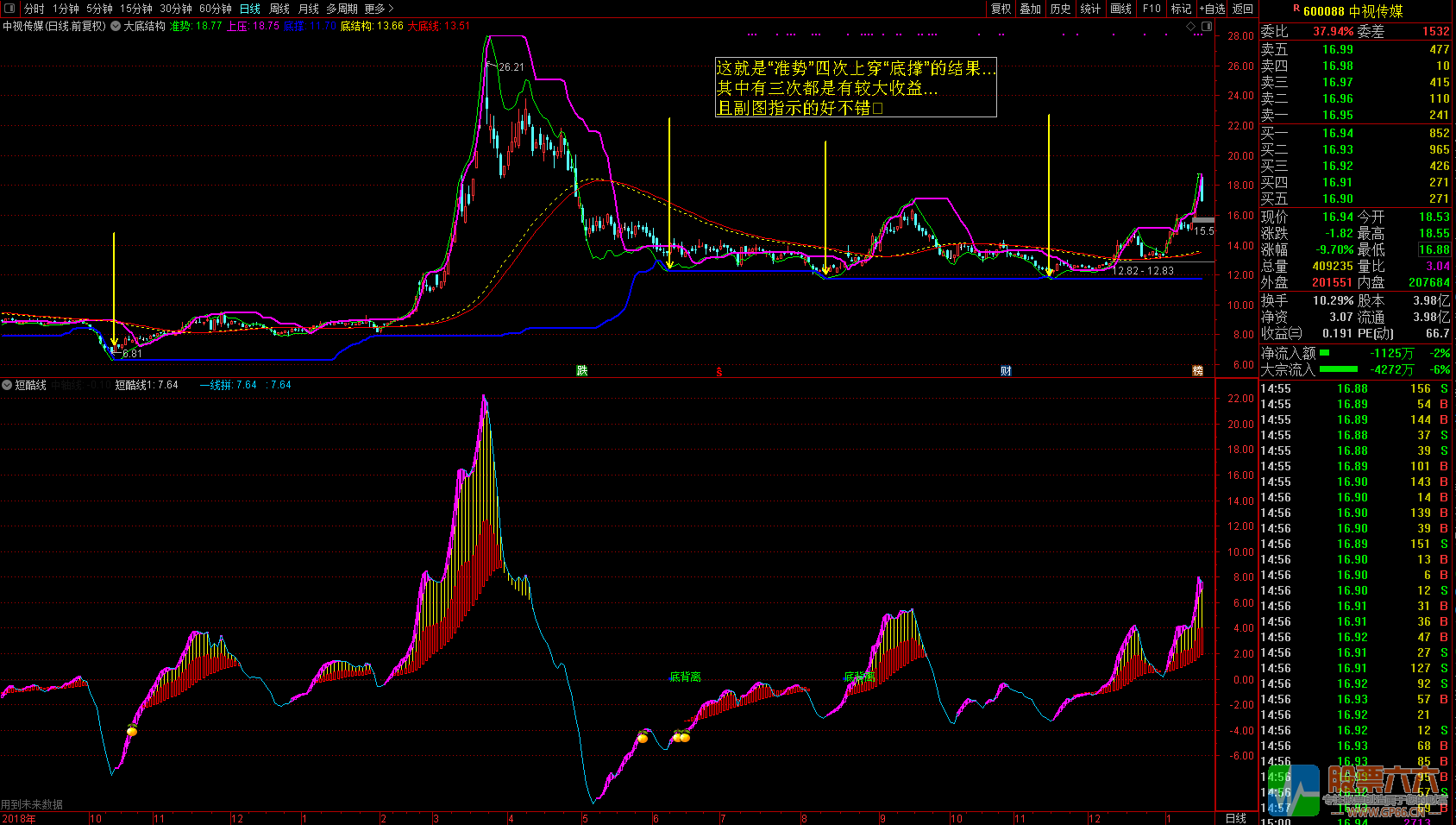
Task: Add stock to watchlist with +自选
Action: click(1212, 9)
